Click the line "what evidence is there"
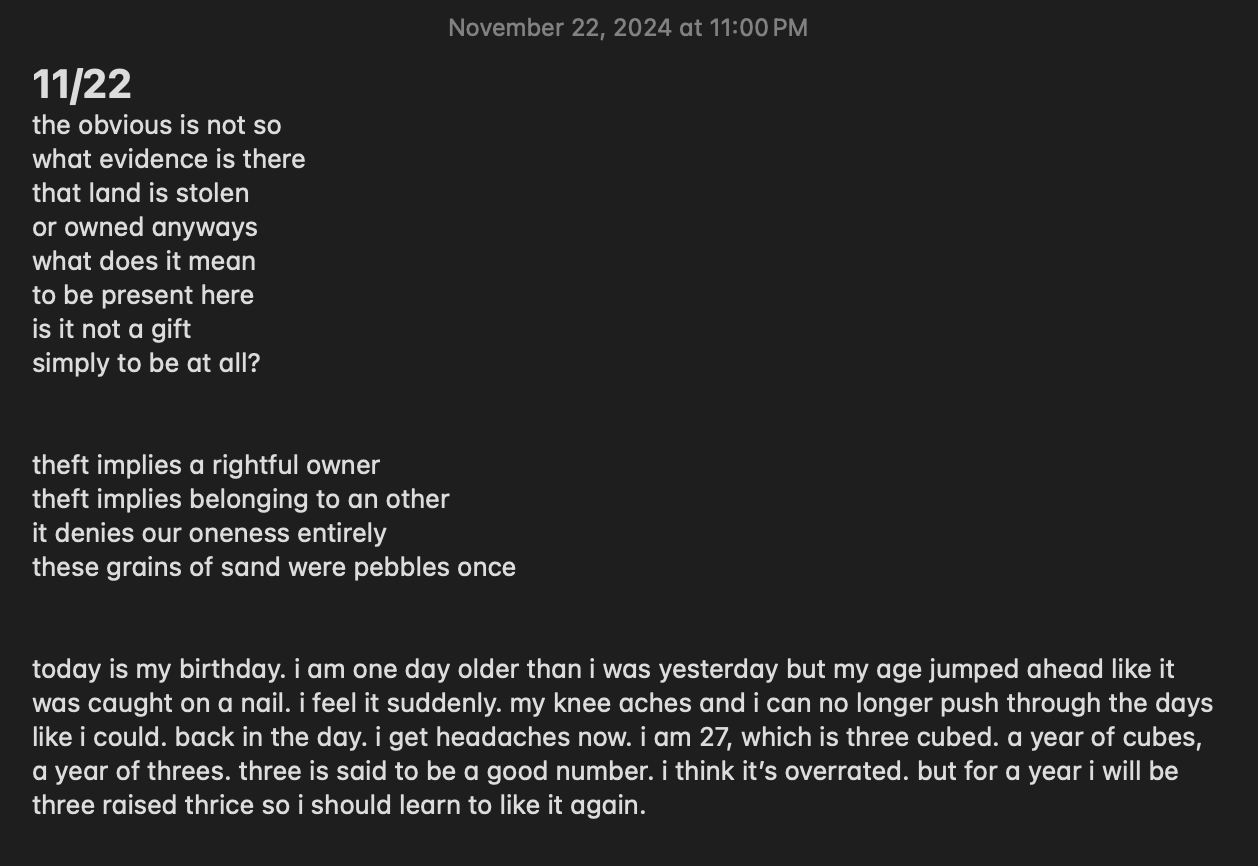 (168, 159)
